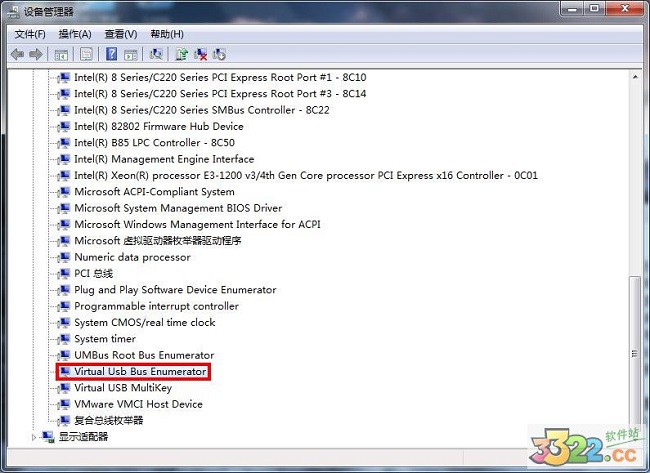The image size is (650, 473).
Task: Select VMware VMCI Host Device
Action: [x=138, y=404]
